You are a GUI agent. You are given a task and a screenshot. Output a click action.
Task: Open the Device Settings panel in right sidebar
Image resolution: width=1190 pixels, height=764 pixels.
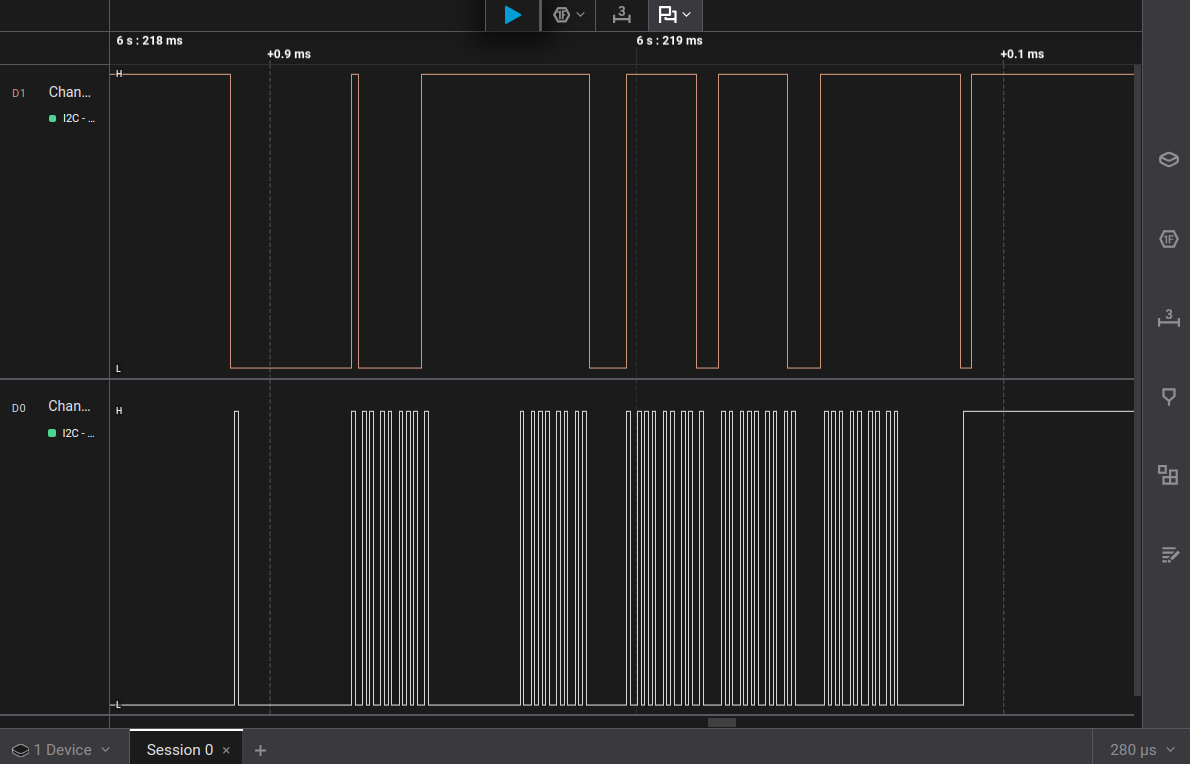coord(1168,160)
